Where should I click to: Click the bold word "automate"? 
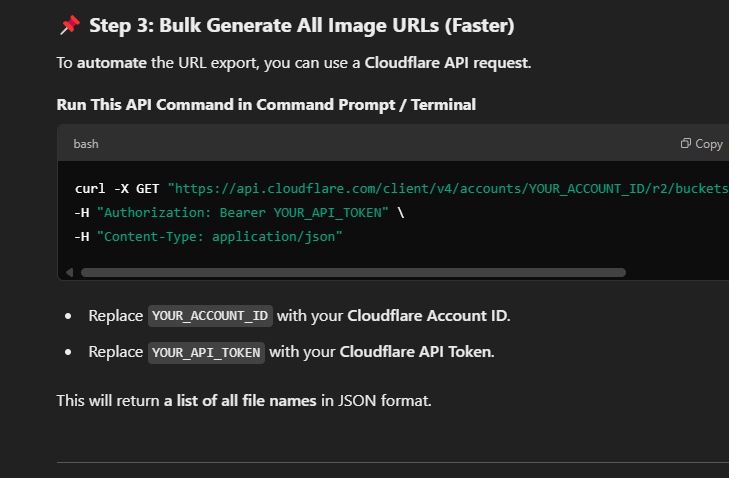point(112,63)
